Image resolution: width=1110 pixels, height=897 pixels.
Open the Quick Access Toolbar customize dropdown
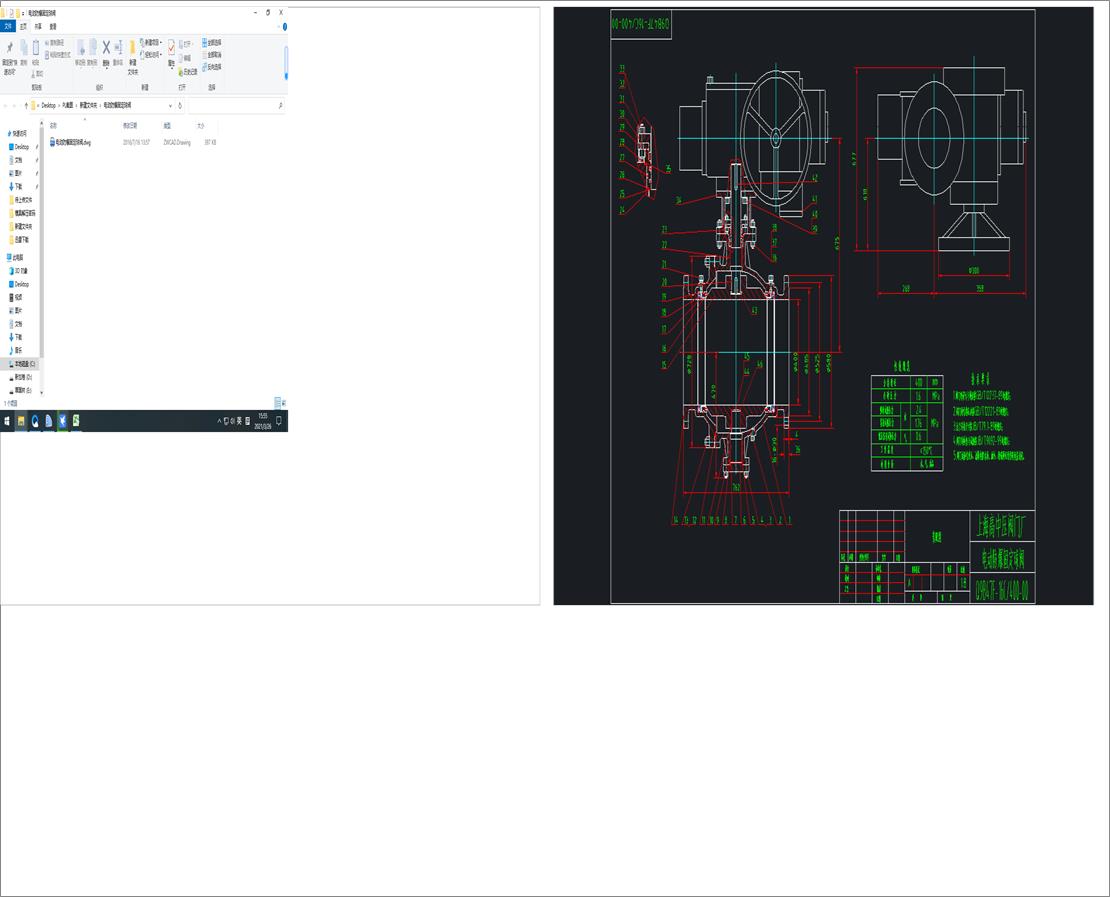point(23,13)
